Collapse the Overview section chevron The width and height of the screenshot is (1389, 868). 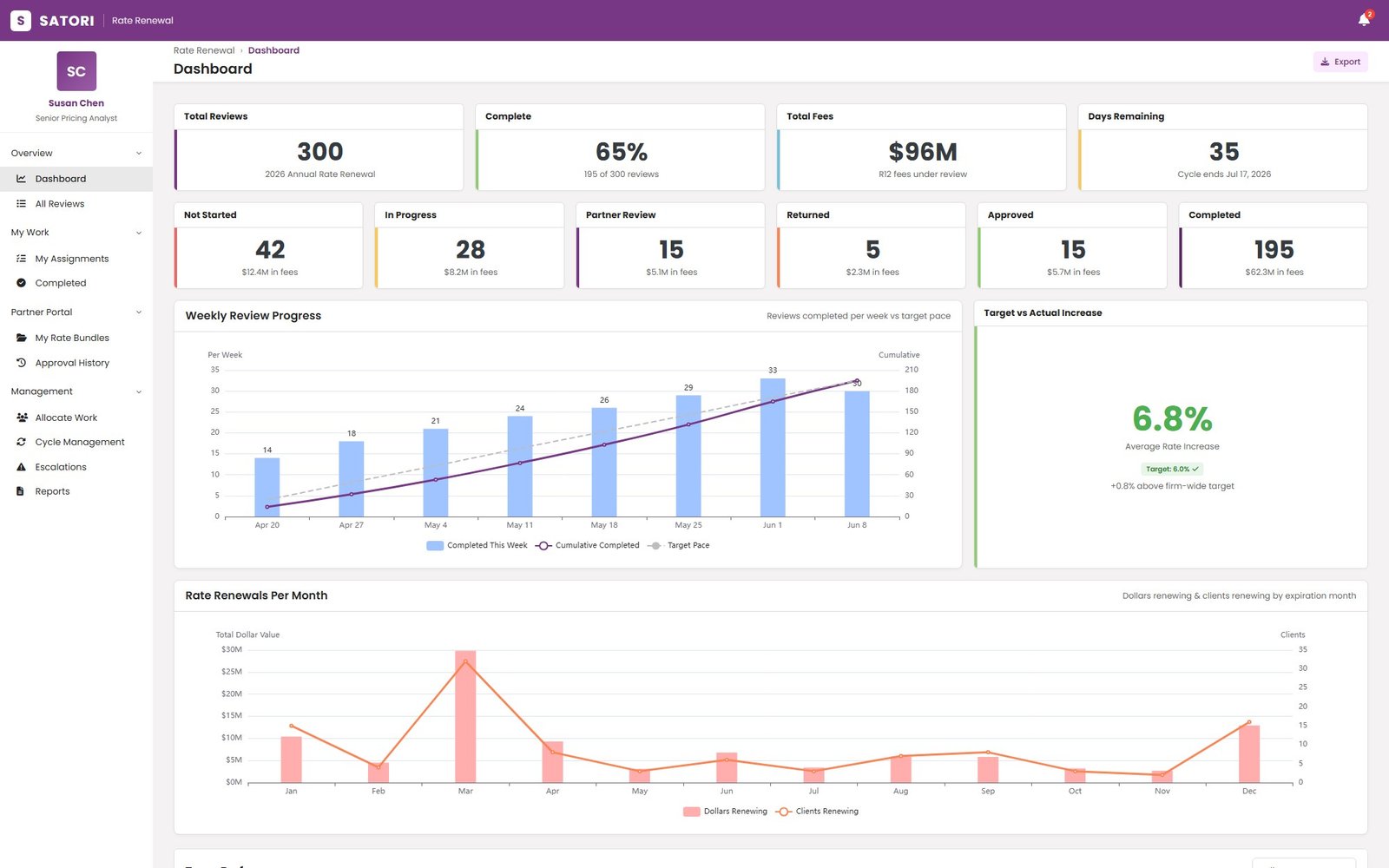[139, 154]
